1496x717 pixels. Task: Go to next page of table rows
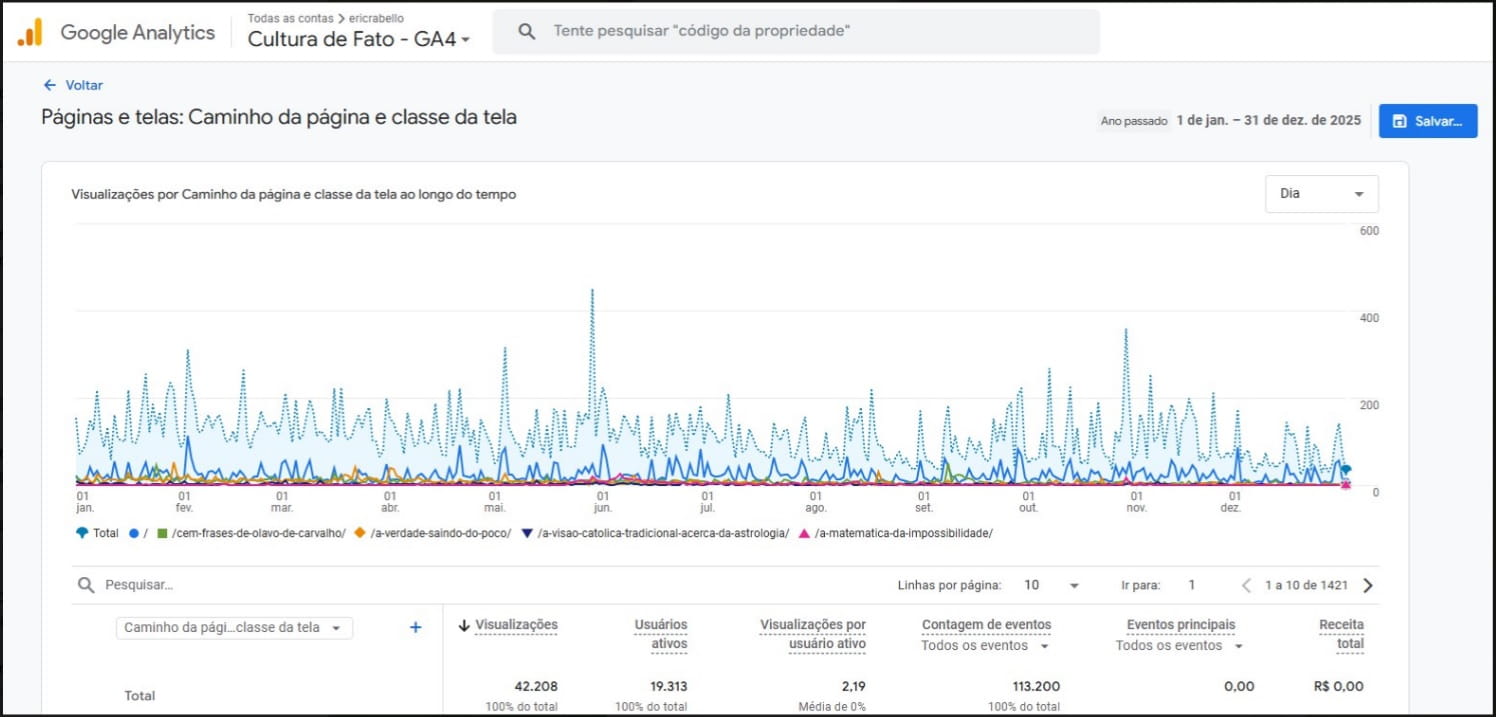pyautogui.click(x=1368, y=585)
